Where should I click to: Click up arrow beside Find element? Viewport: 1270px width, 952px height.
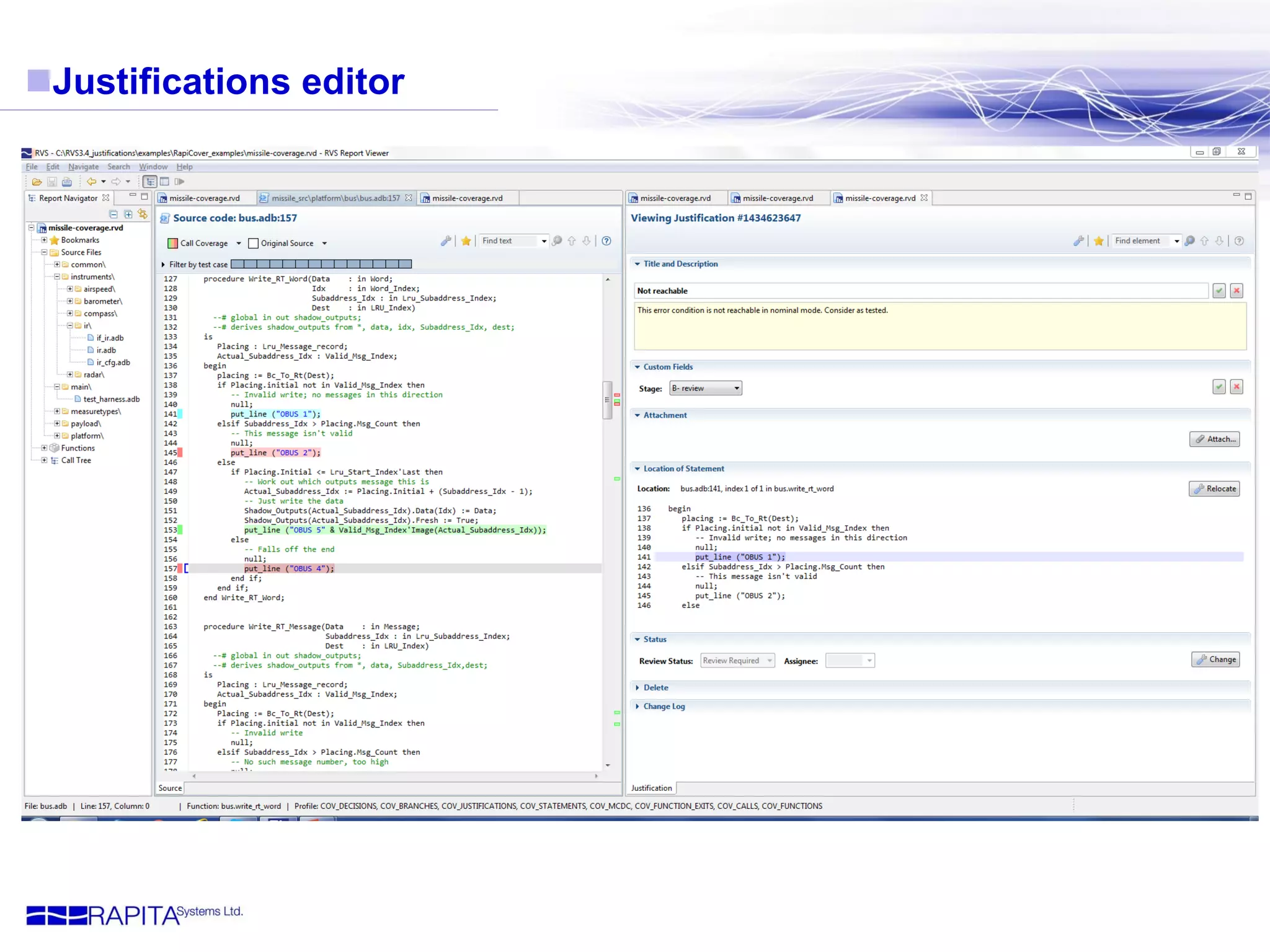pyautogui.click(x=1204, y=241)
